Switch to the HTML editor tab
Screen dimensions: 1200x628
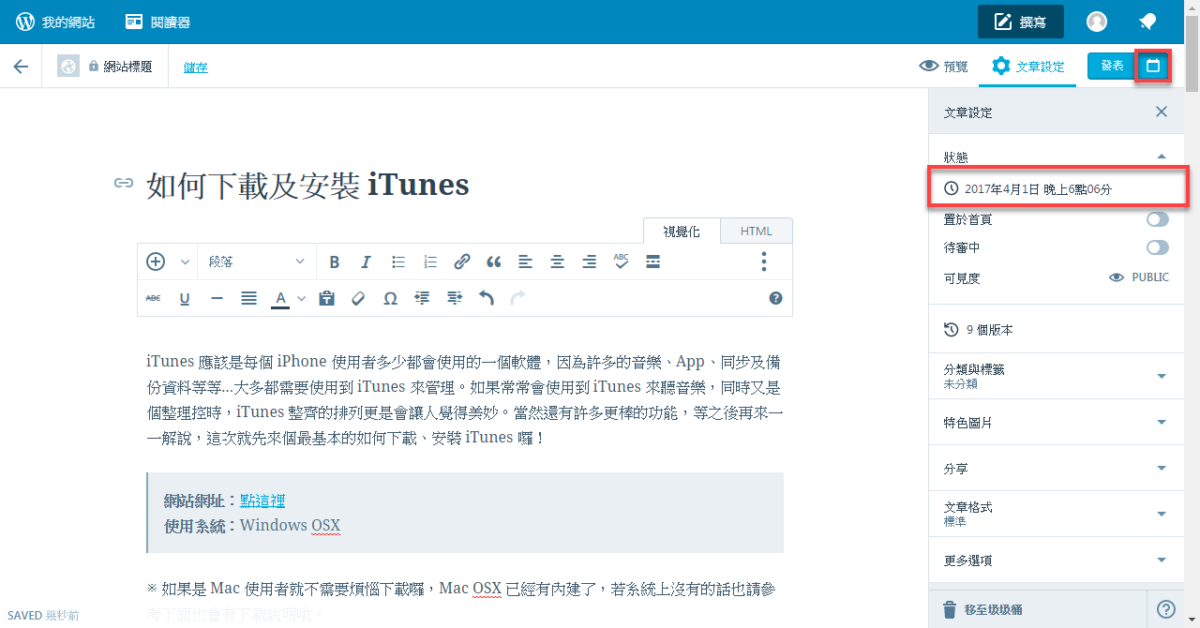tap(757, 231)
